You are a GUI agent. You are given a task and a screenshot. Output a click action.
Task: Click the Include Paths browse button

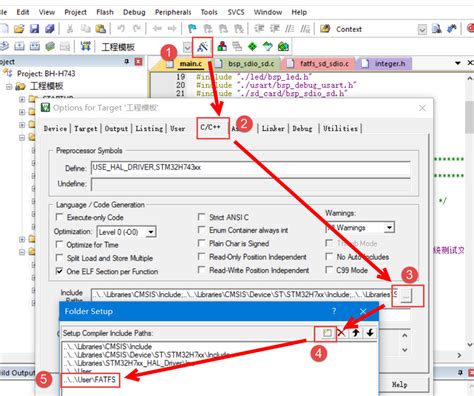click(406, 295)
